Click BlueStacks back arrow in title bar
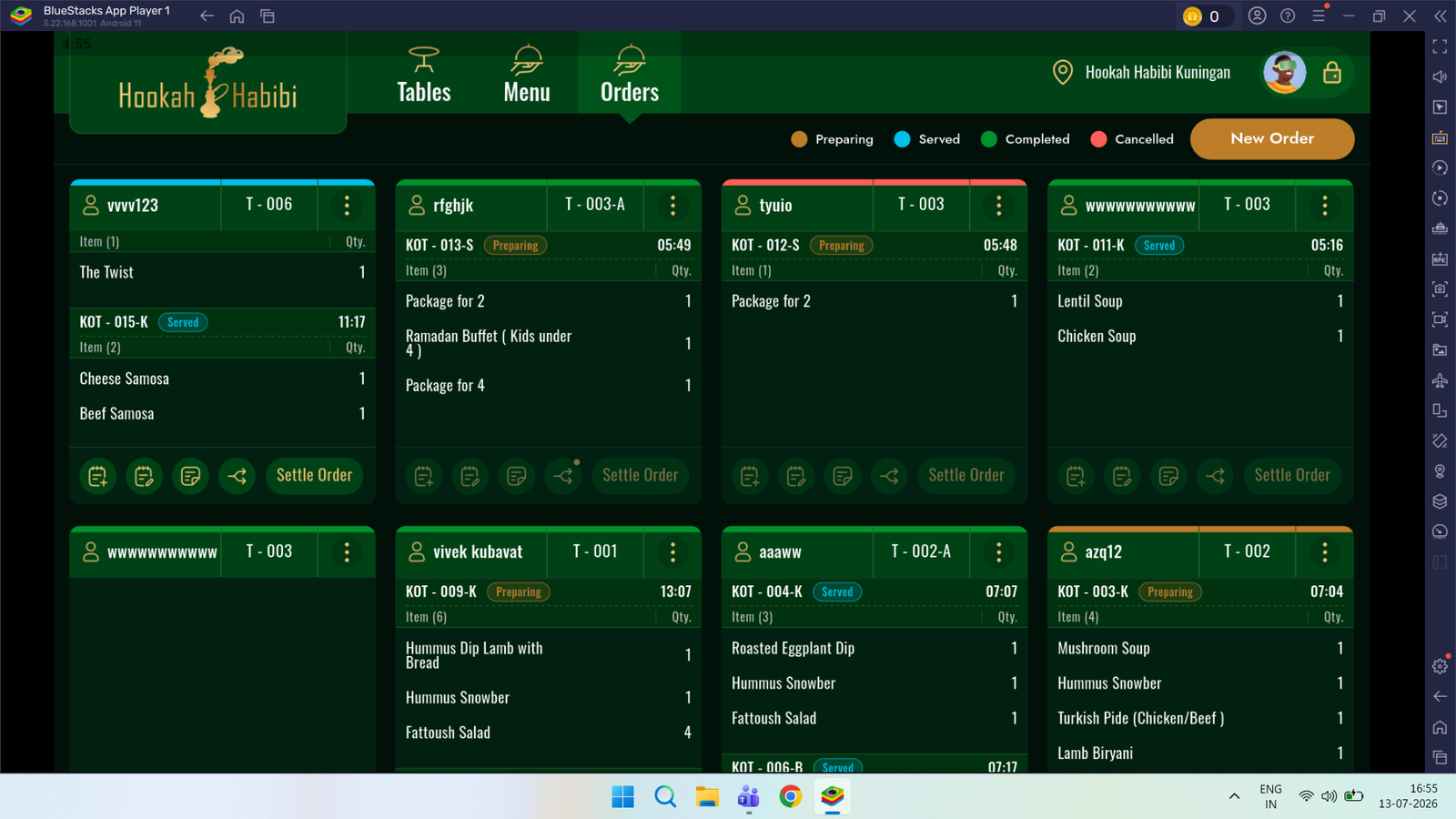Viewport: 1456px width, 819px height. pos(207,16)
